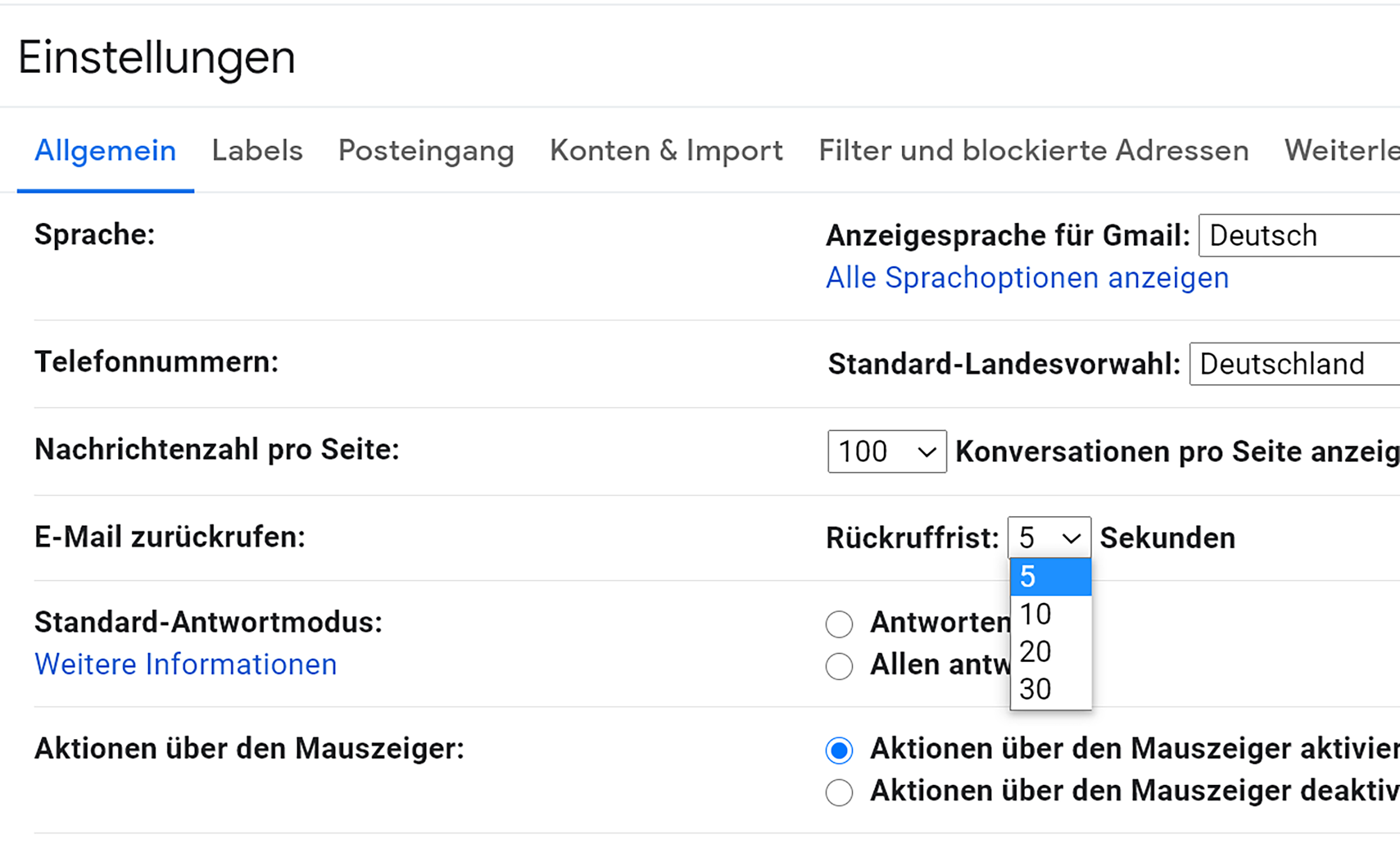Switch to the Labels tab
Image resolution: width=1400 pixels, height=853 pixels.
click(x=257, y=151)
